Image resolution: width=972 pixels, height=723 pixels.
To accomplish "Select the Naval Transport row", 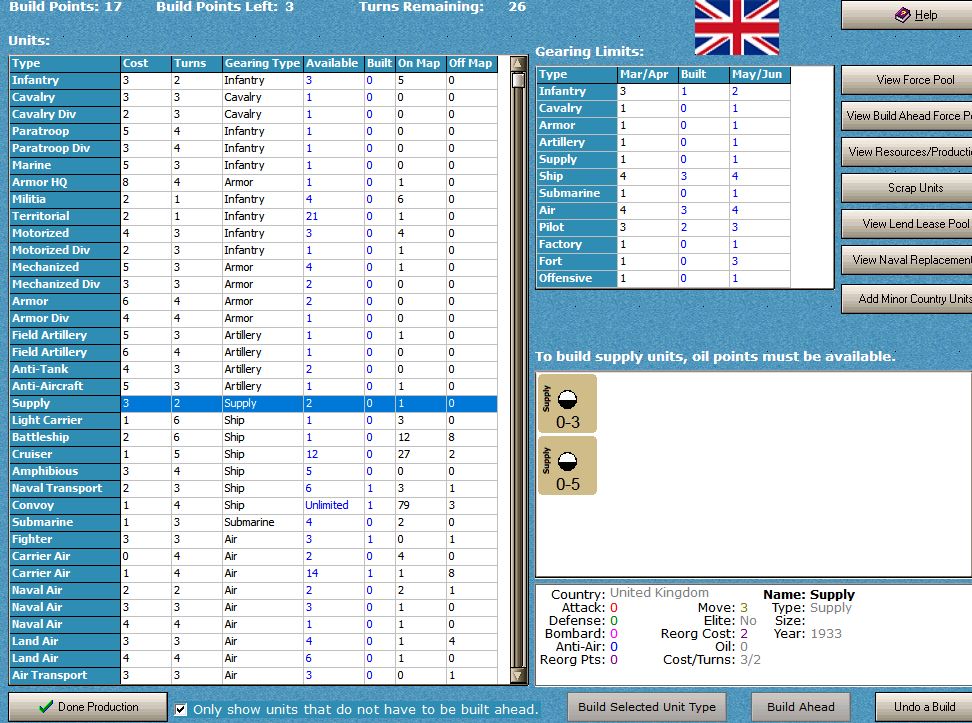I will click(x=253, y=488).
